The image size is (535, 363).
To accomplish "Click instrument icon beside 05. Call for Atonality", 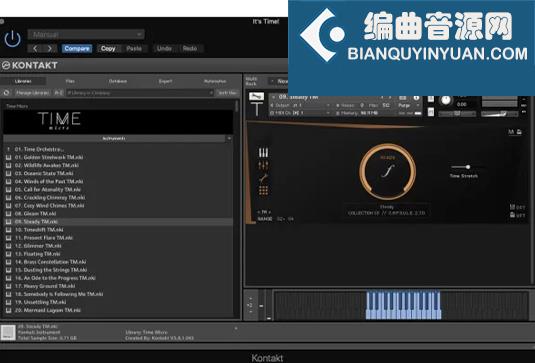I will [9, 189].
